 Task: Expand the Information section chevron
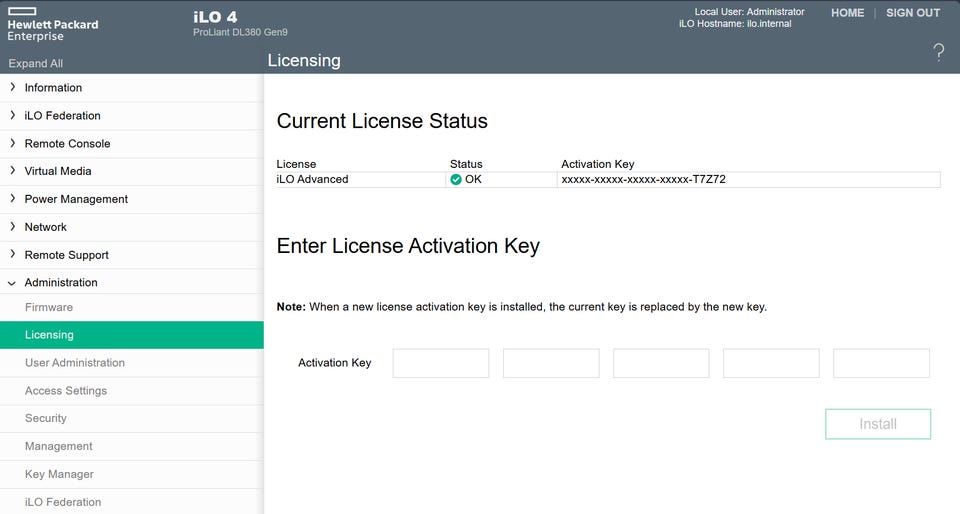(x=12, y=88)
